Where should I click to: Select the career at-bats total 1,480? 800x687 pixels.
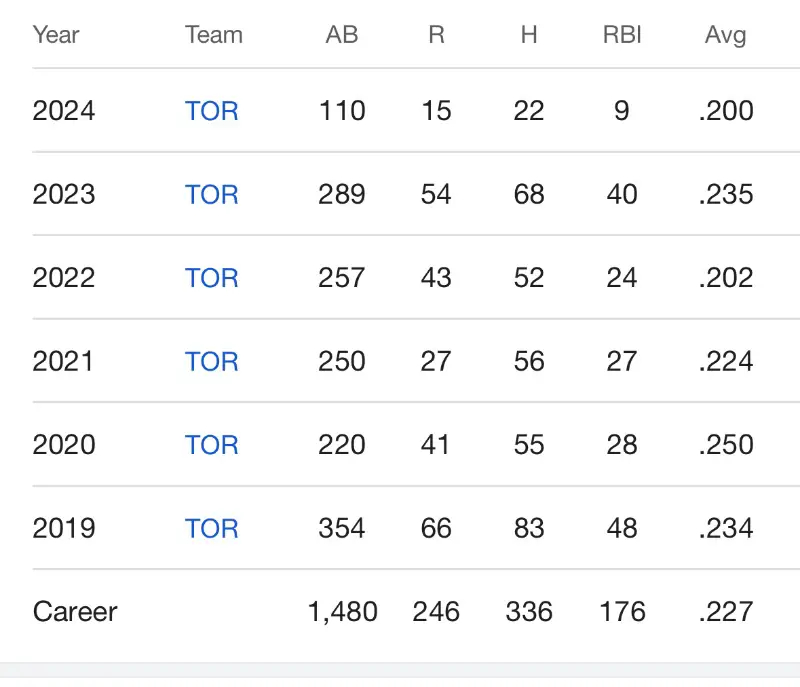point(342,611)
